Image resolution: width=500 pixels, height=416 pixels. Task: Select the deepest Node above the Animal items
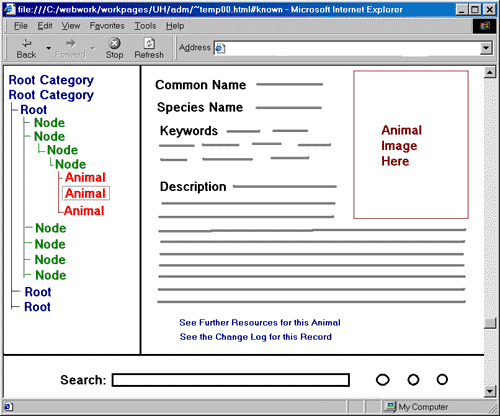click(70, 164)
